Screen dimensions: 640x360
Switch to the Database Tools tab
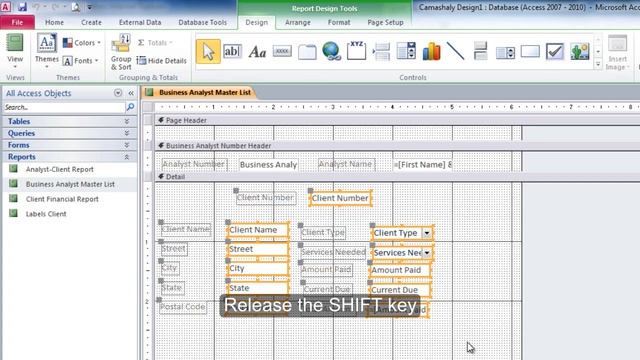click(x=202, y=22)
